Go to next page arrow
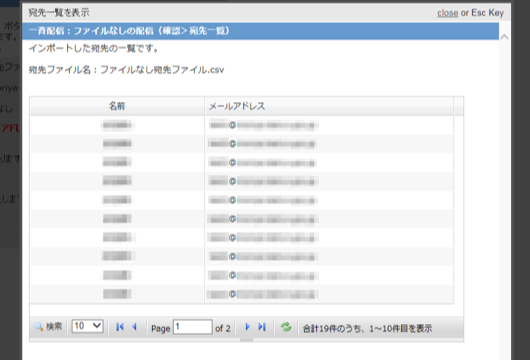Screen dimensions: 530x360 coord(247,327)
